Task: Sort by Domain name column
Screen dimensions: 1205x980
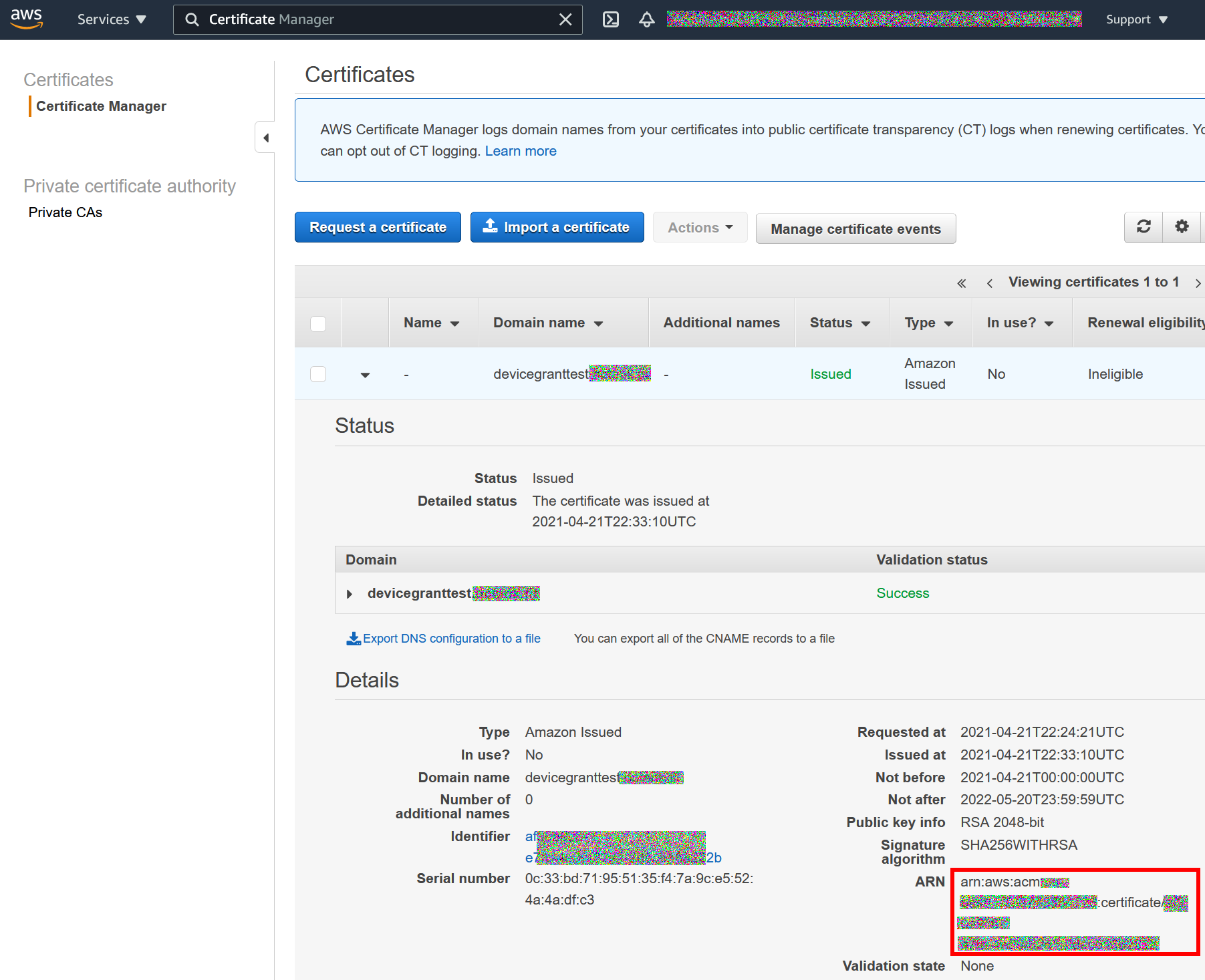Action: click(548, 323)
